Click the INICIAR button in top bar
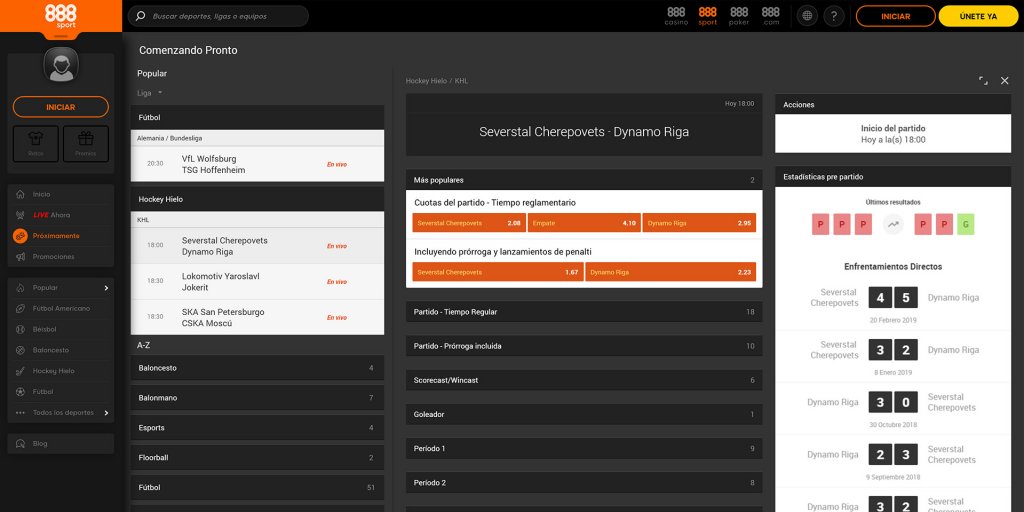This screenshot has width=1024, height=512. pyautogui.click(x=895, y=16)
